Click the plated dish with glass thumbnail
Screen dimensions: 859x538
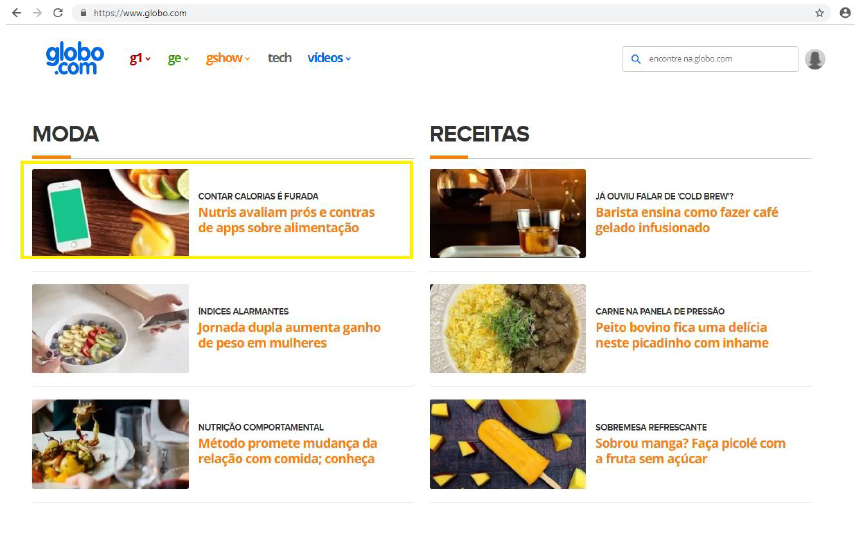tap(110, 444)
